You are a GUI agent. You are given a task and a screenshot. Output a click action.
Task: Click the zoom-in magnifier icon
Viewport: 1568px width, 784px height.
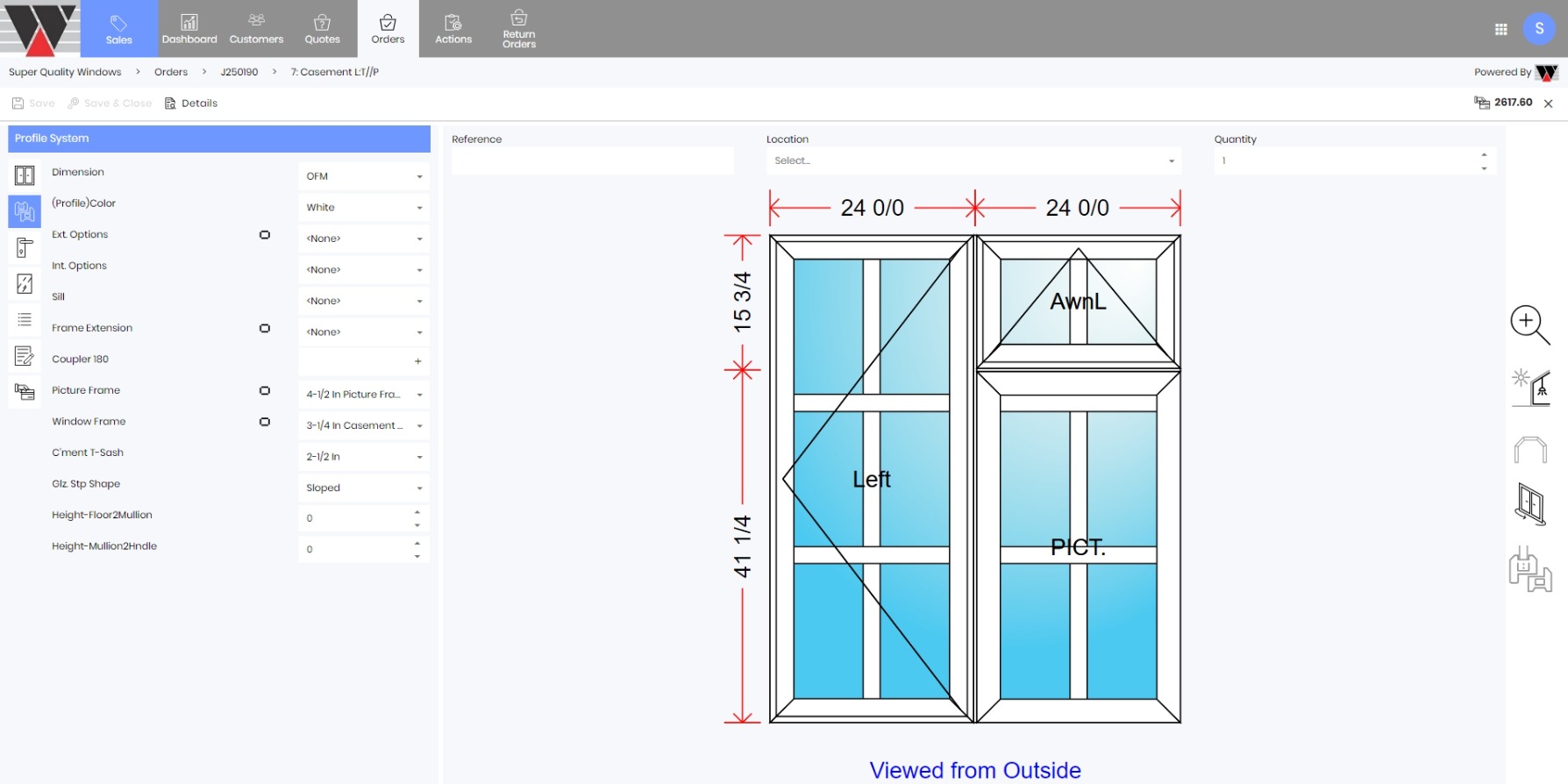[1529, 324]
